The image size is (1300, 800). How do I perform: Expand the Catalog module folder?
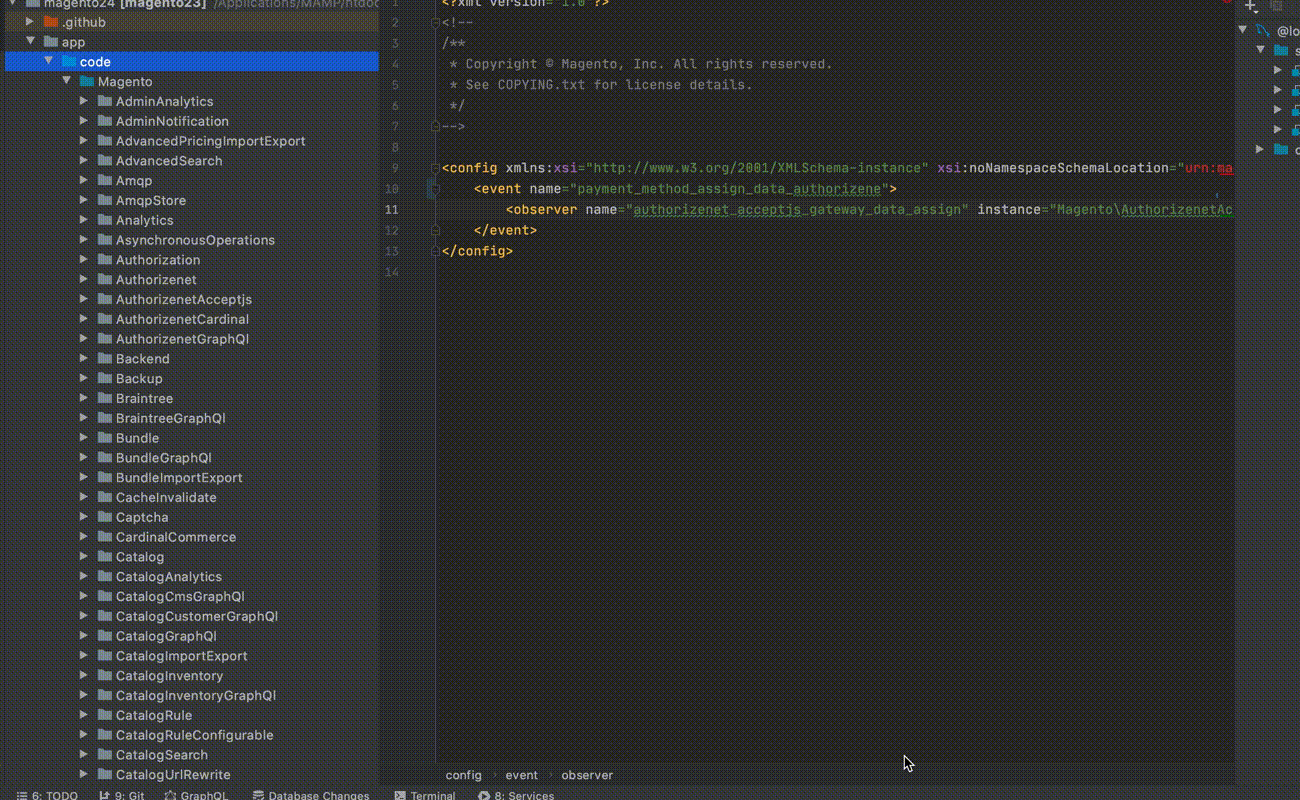click(x=84, y=557)
